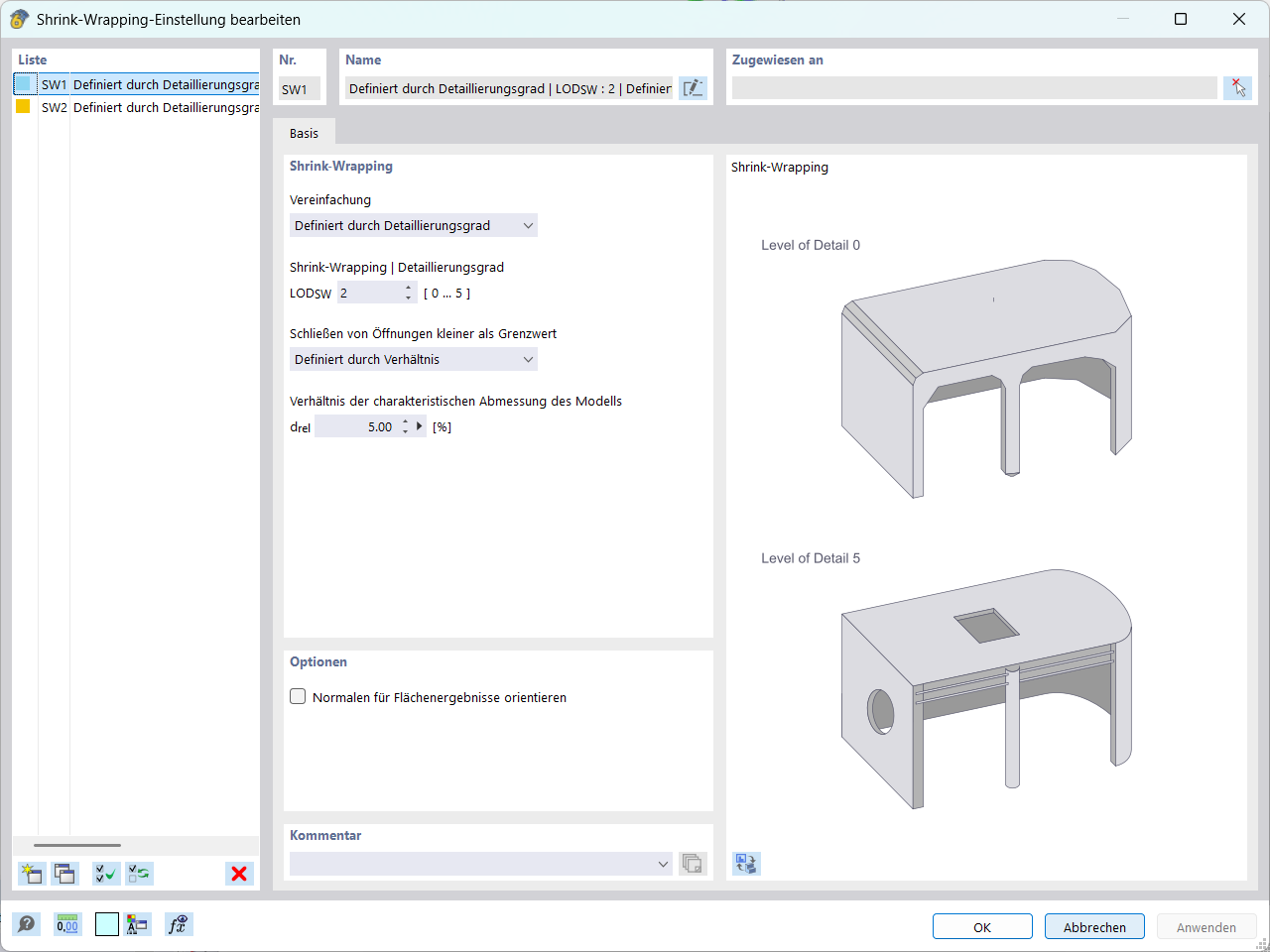Image resolution: width=1270 pixels, height=952 pixels.
Task: Open the Vereinfachung dropdown
Action: point(529,225)
